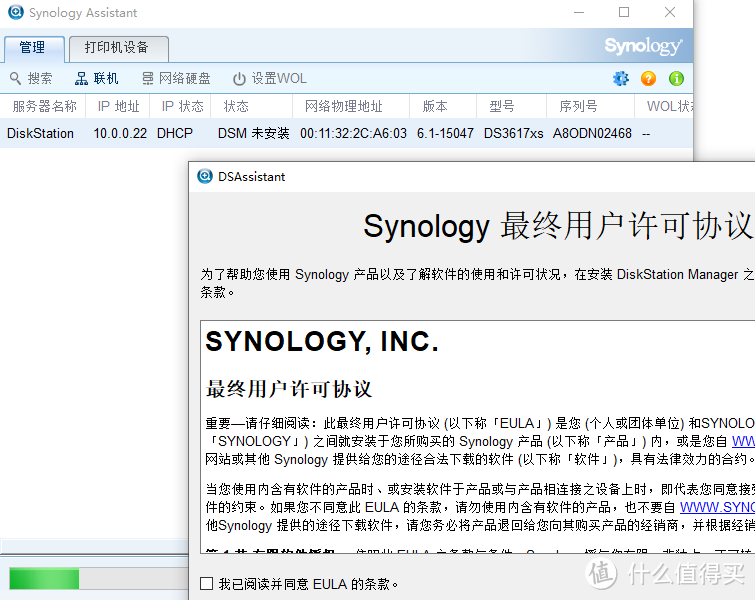Click the 设置WOL power icon
Image resolution: width=755 pixels, height=600 pixels.
(239, 79)
